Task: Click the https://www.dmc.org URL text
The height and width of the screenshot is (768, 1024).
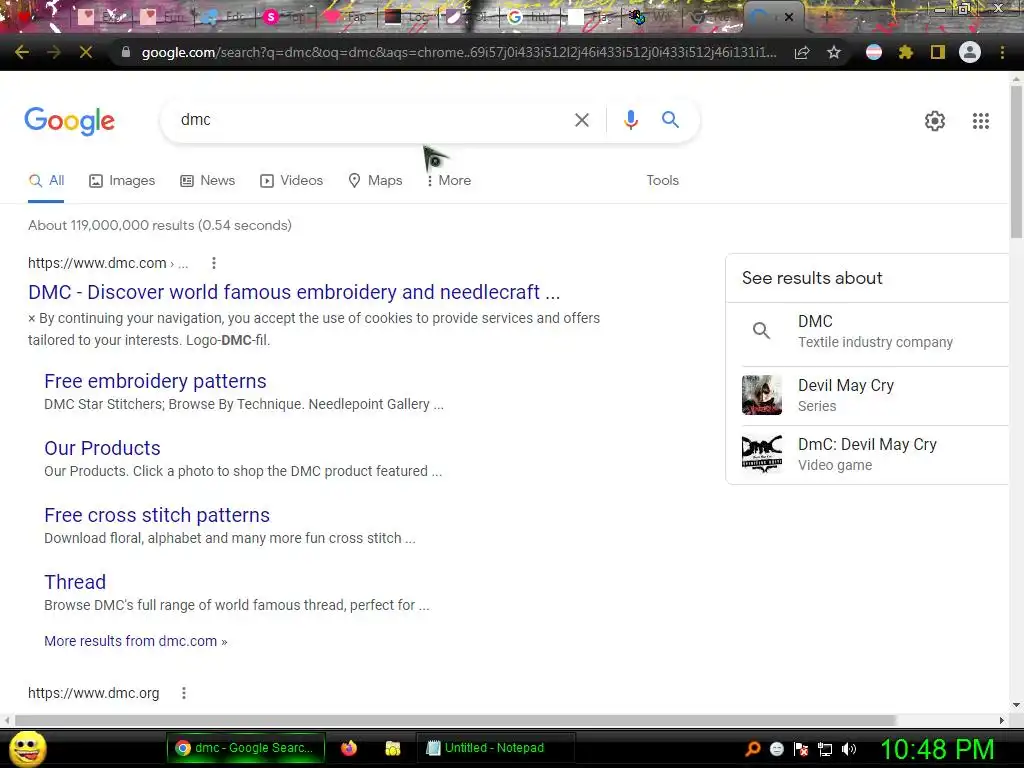Action: coord(93,693)
